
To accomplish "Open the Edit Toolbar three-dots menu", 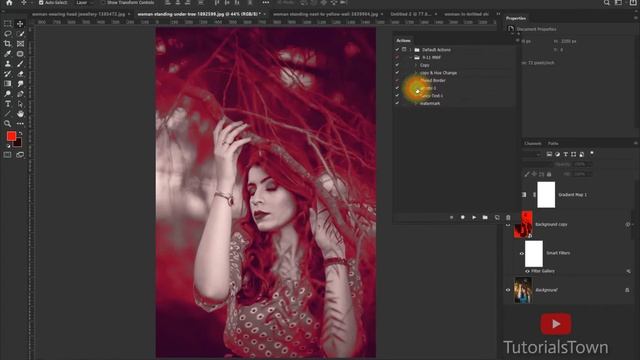I will point(20,123).
